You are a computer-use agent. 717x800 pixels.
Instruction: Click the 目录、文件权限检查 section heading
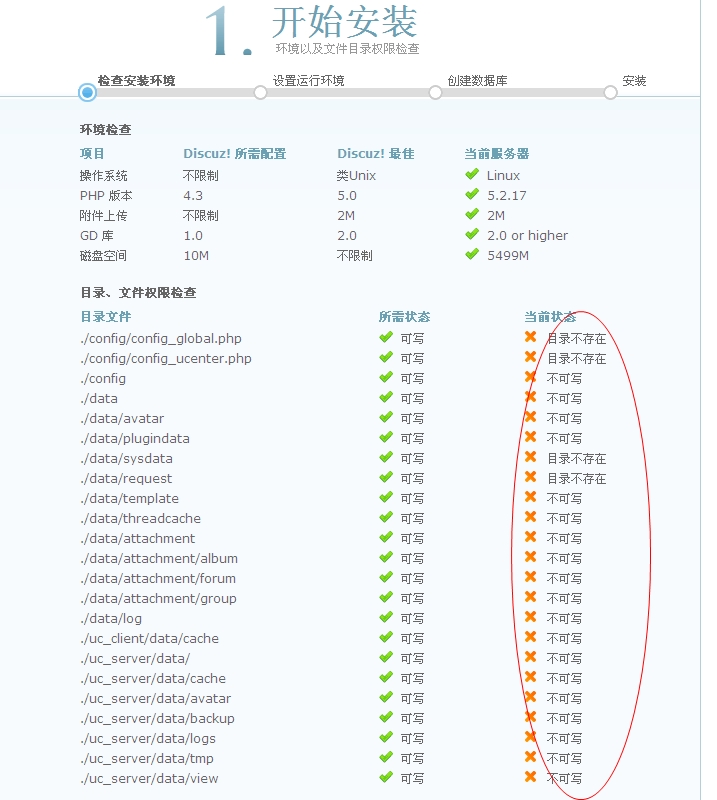tap(138, 293)
